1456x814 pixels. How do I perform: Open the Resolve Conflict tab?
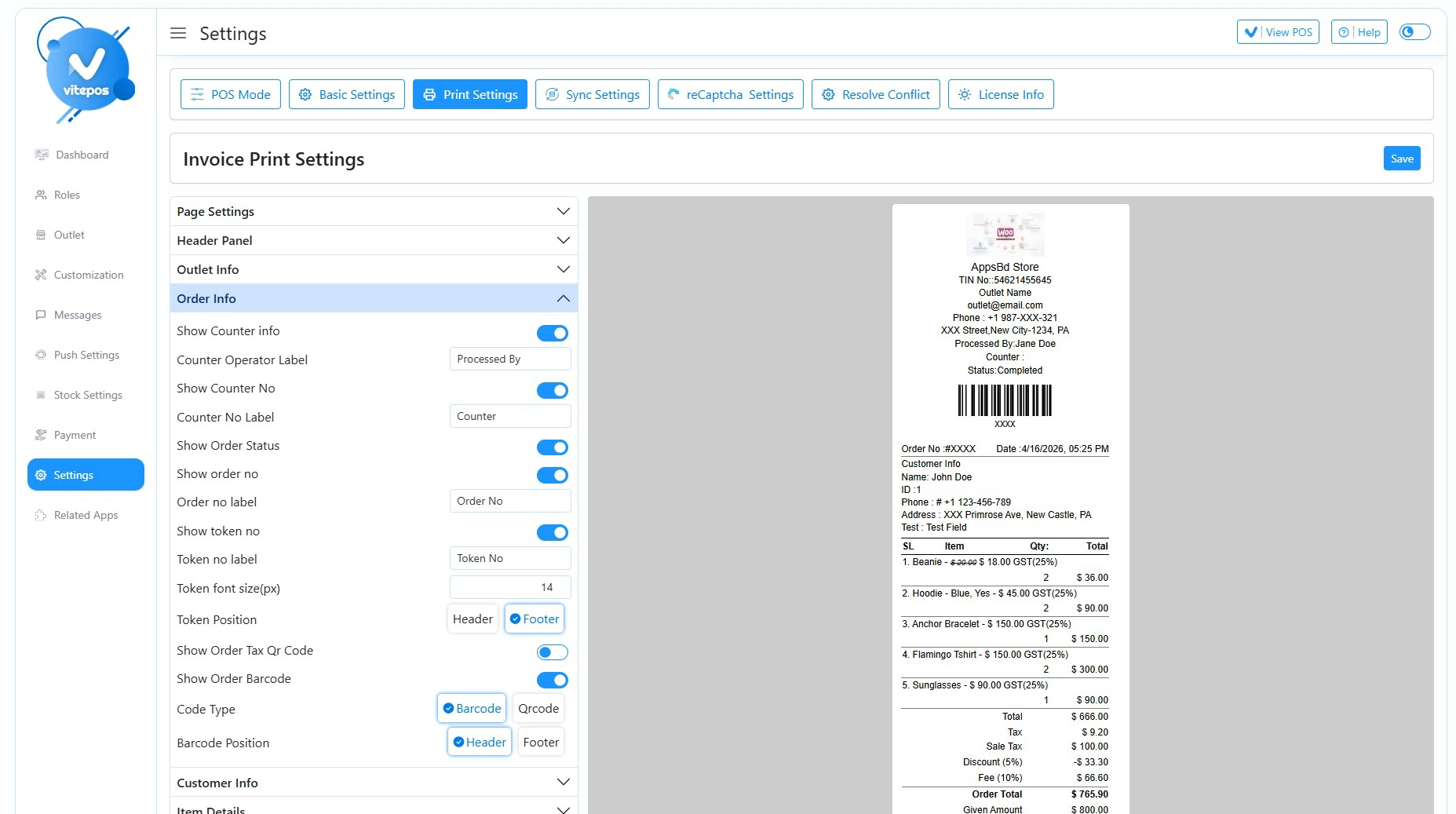[876, 94]
